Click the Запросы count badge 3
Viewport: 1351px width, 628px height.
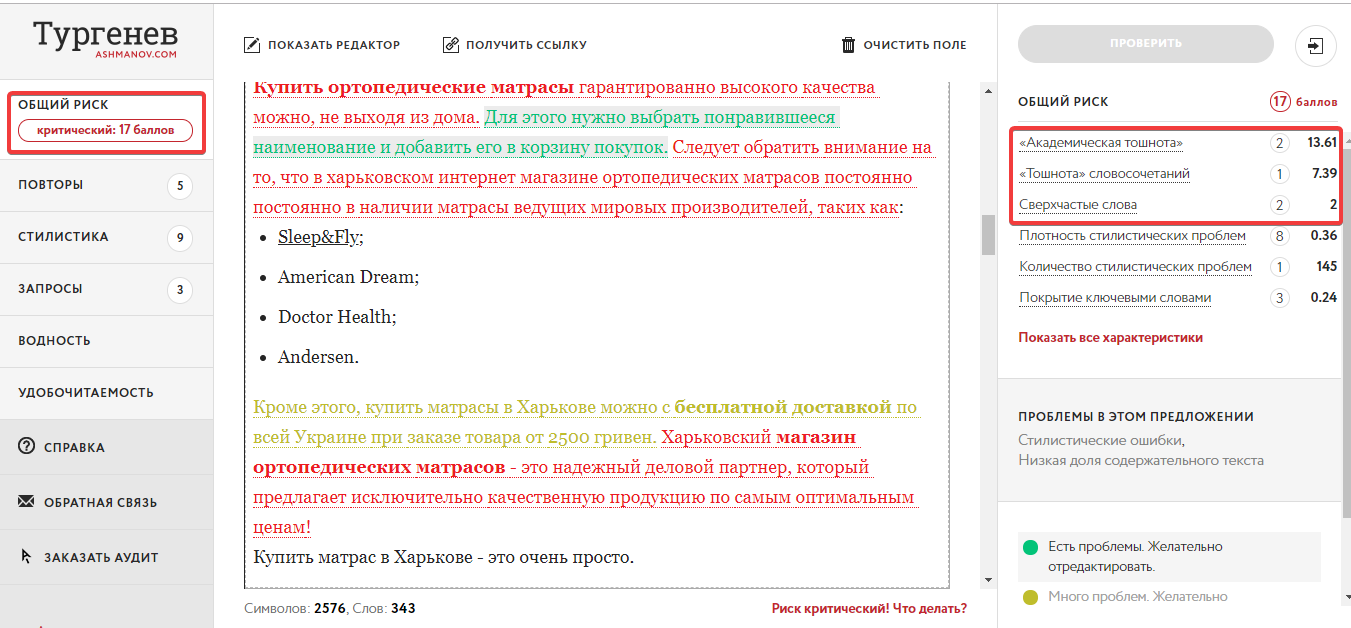point(180,290)
